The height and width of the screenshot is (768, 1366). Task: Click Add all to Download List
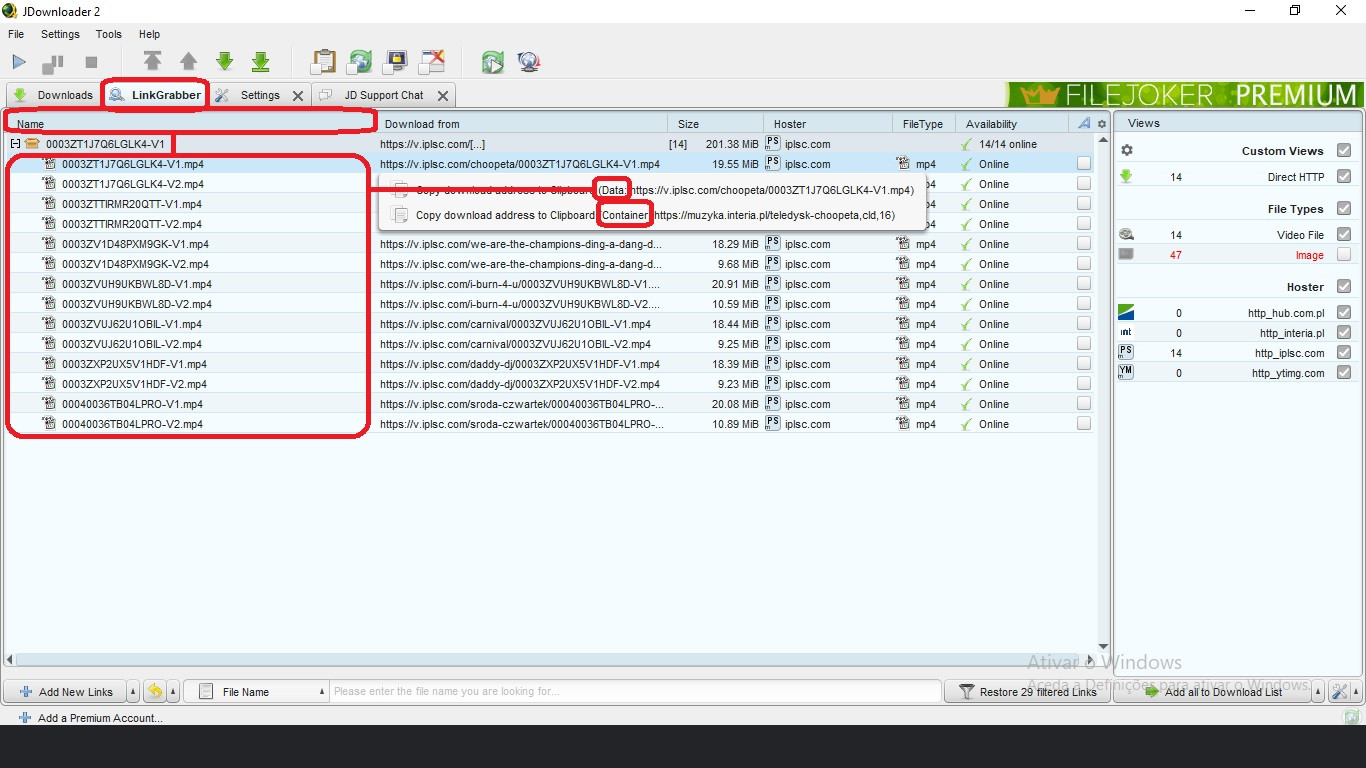(1213, 691)
